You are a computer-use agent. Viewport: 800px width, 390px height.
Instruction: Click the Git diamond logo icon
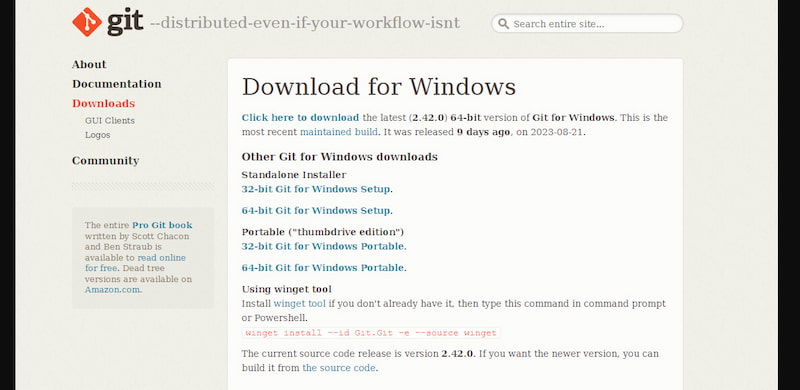tap(87, 22)
